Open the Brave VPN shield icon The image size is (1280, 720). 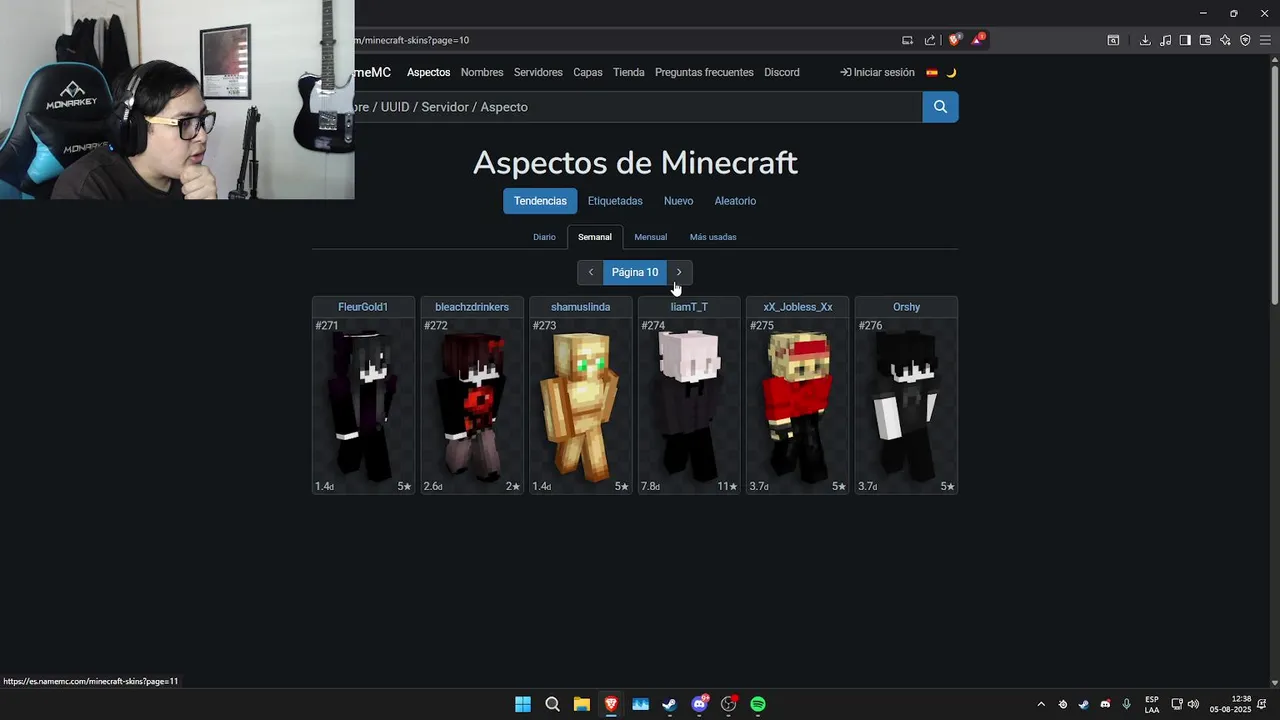point(1245,40)
